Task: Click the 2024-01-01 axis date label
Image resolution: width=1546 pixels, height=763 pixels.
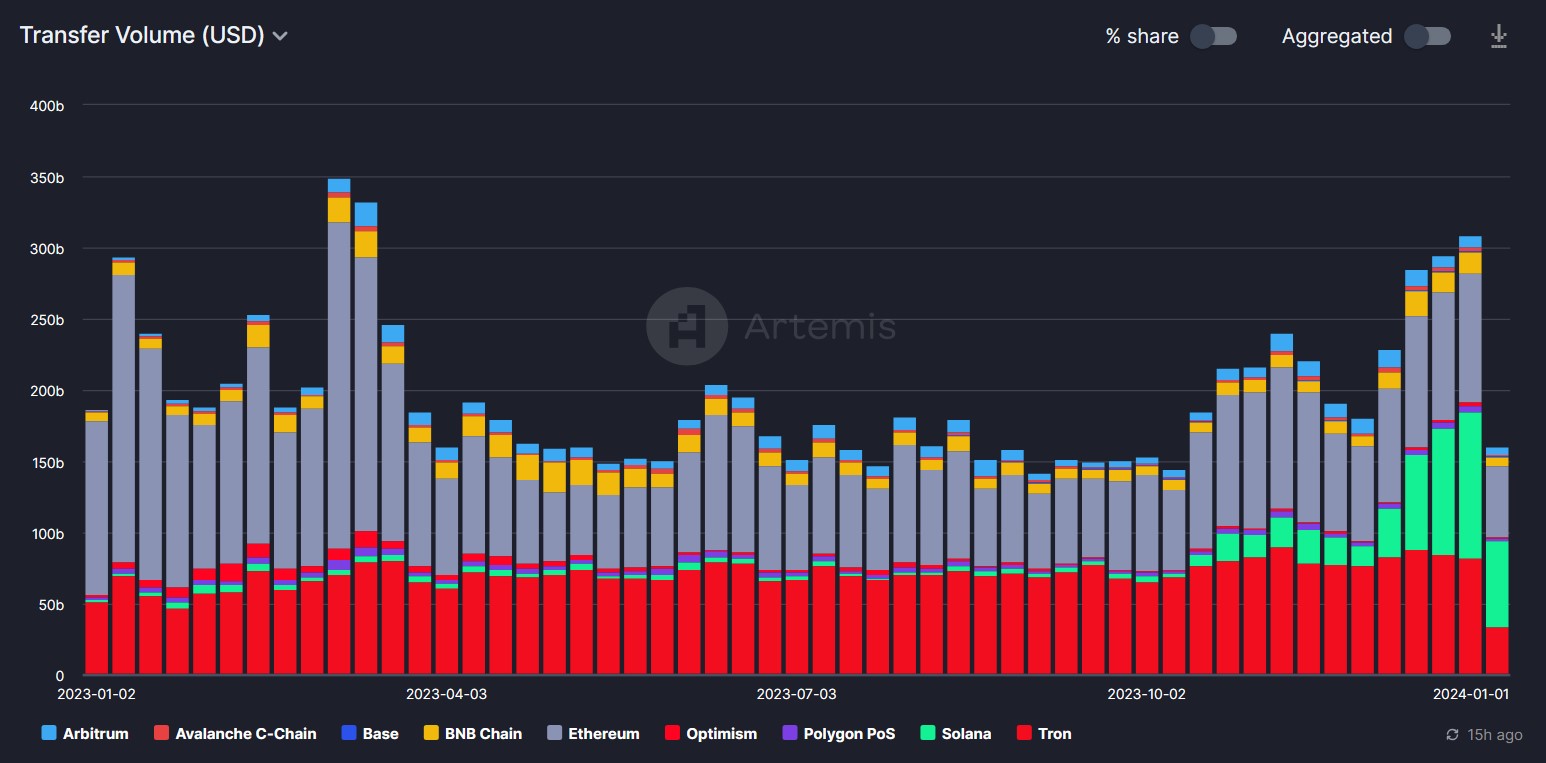Action: tap(1471, 693)
